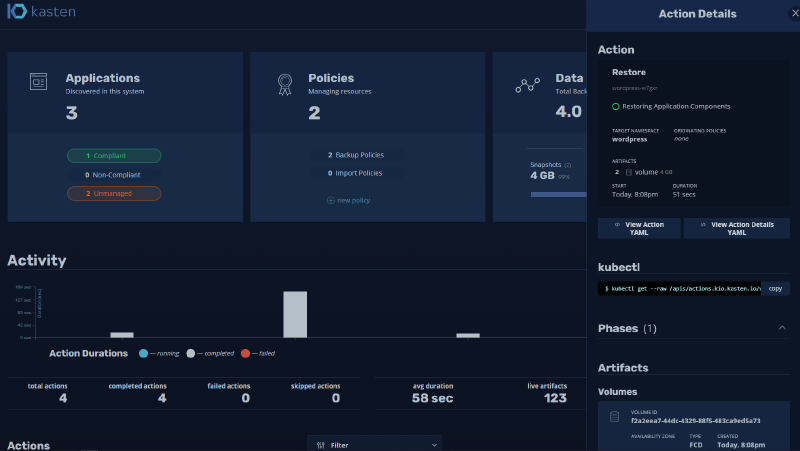Close the Action Details panel
Image resolution: width=800 pixels, height=451 pixels.
pyautogui.click(x=795, y=14)
